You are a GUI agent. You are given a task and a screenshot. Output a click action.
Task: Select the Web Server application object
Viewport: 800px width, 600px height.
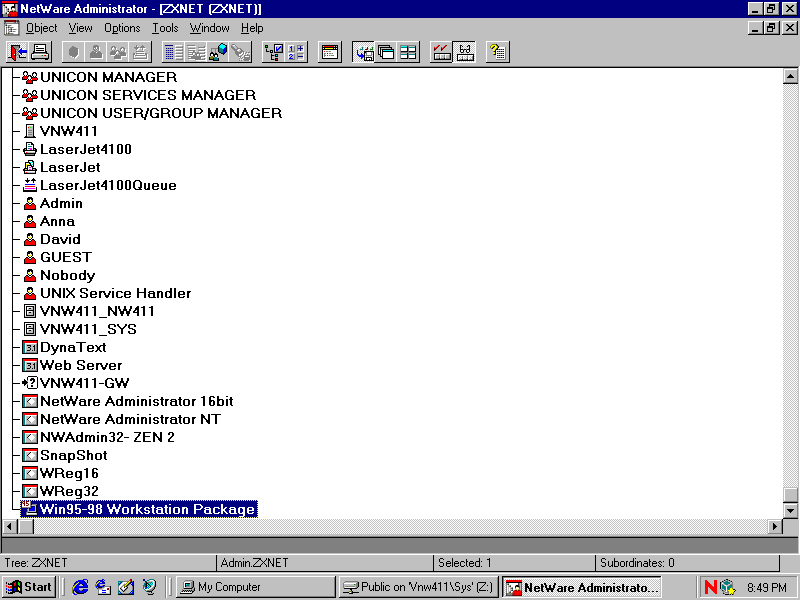tap(72, 365)
